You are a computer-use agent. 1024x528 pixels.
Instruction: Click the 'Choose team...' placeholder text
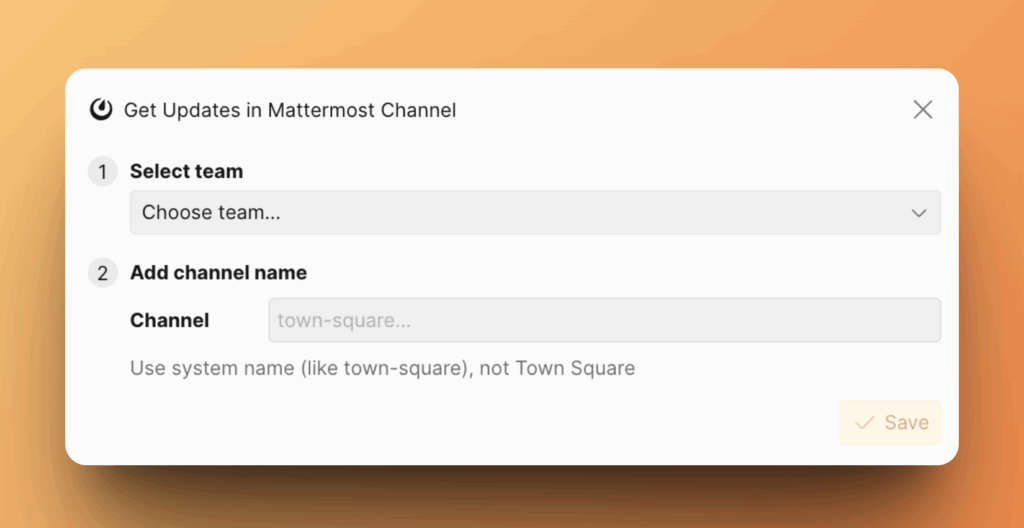click(210, 213)
